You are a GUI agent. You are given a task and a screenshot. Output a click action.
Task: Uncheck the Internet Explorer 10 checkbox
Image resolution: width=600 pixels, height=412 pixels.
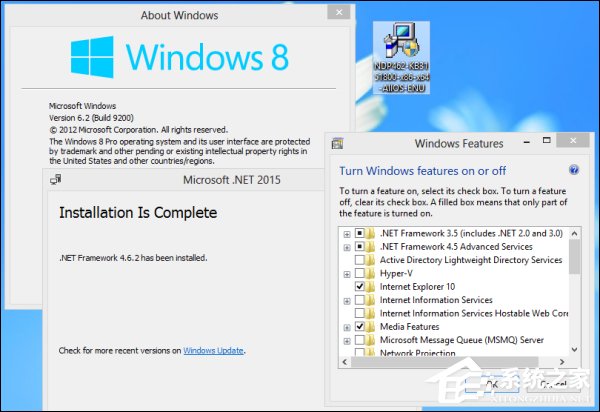[359, 287]
